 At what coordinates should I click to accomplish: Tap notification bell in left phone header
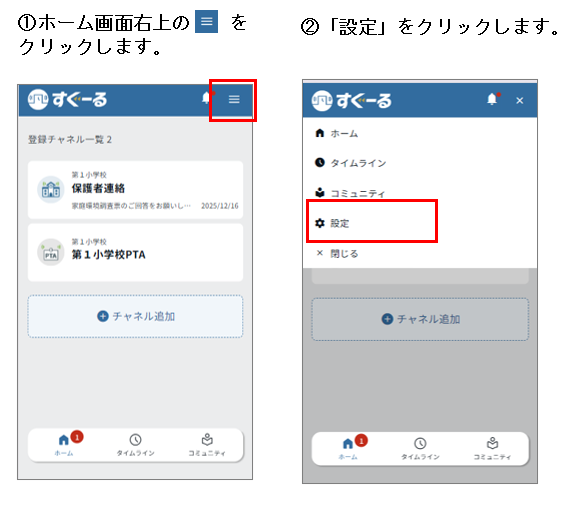pyautogui.click(x=206, y=98)
